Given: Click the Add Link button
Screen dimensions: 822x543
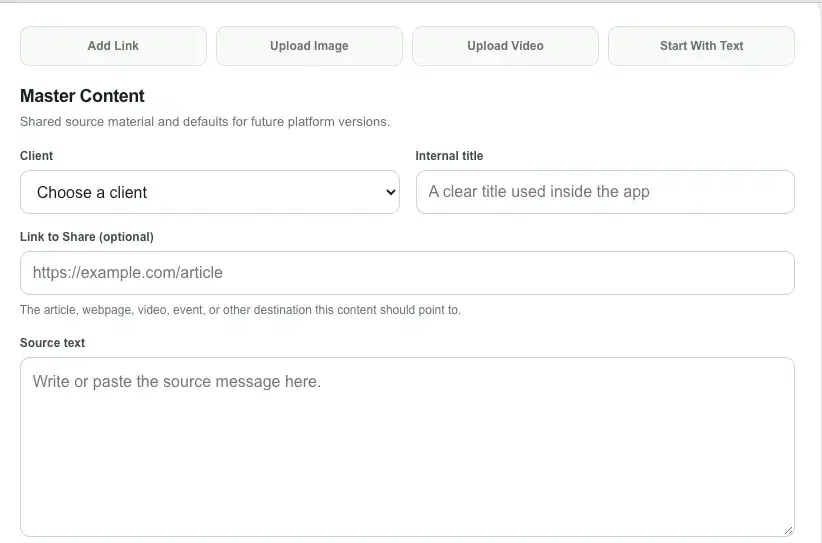Looking at the screenshot, I should click(x=113, y=46).
